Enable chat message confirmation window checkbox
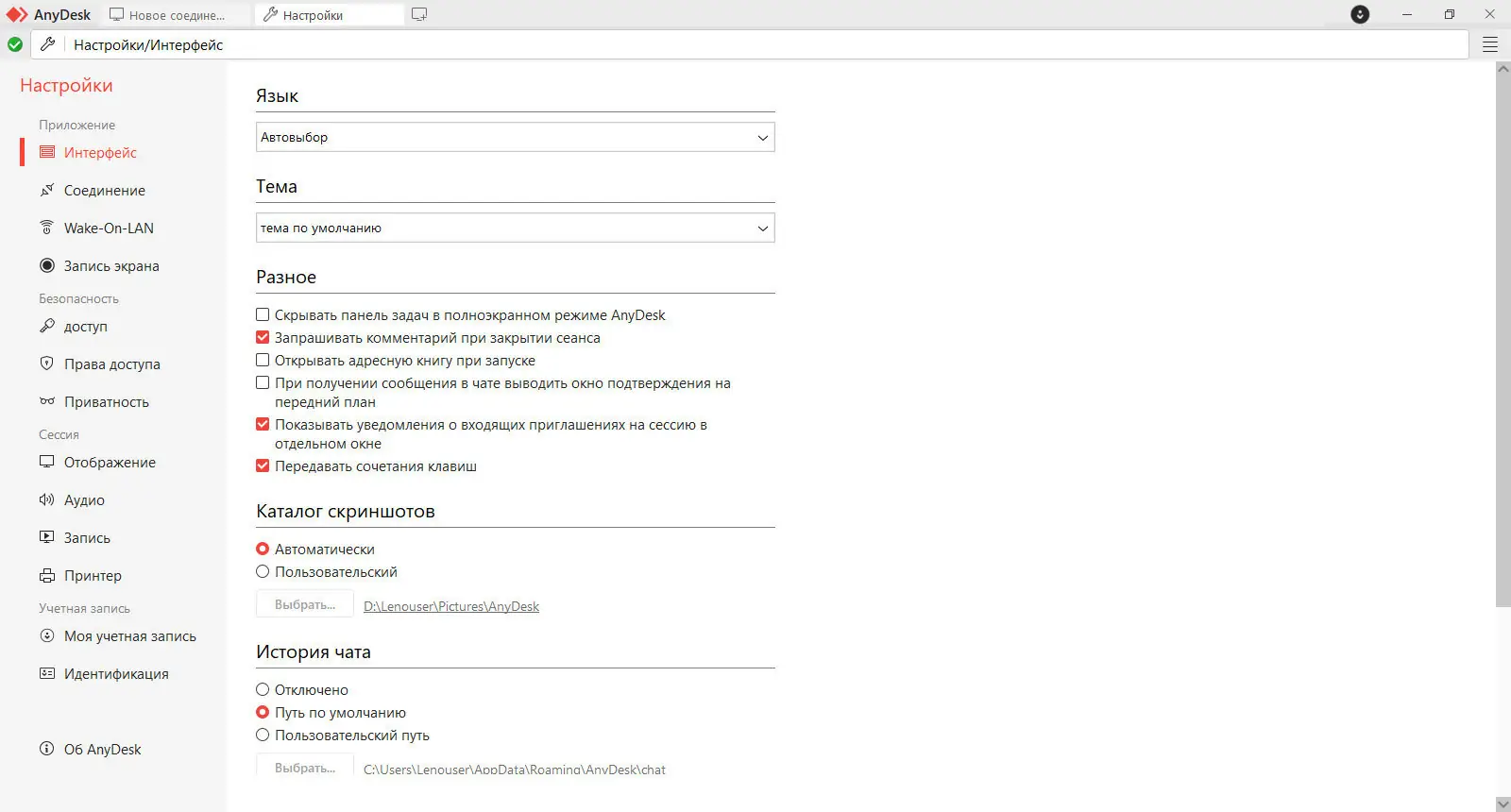 [x=263, y=382]
